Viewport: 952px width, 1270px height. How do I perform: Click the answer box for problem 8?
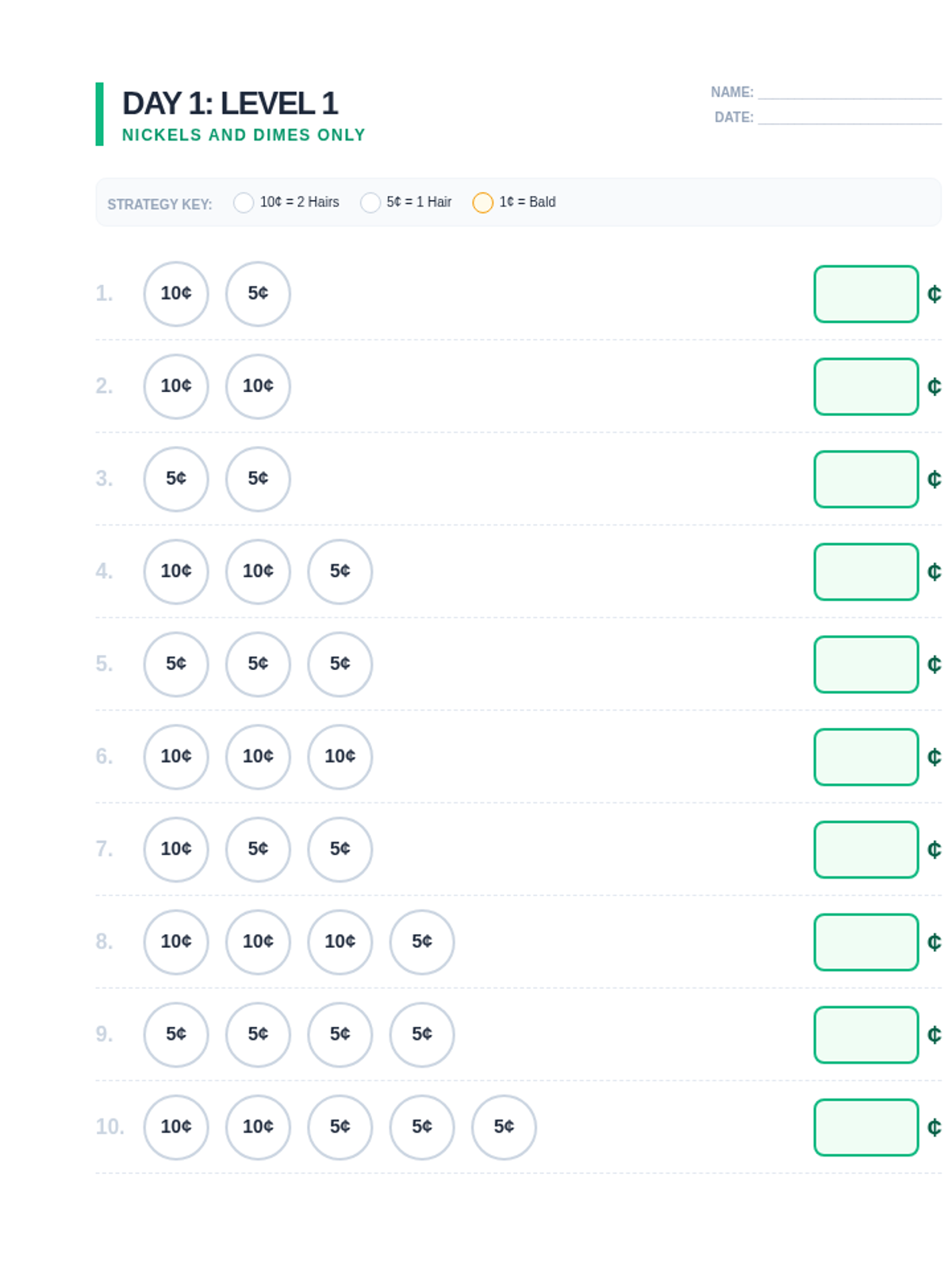(866, 942)
